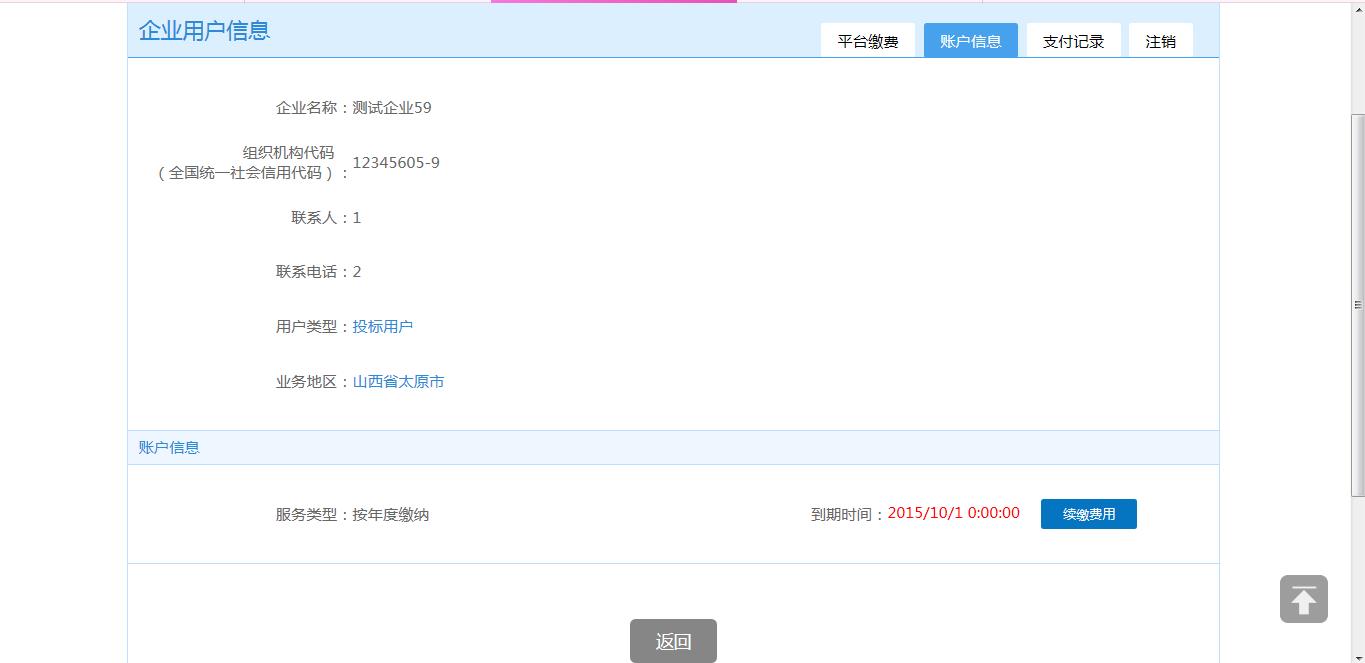Viewport: 1365px width, 663px height.
Task: Switch to the 支付记录 tab
Action: click(1073, 41)
